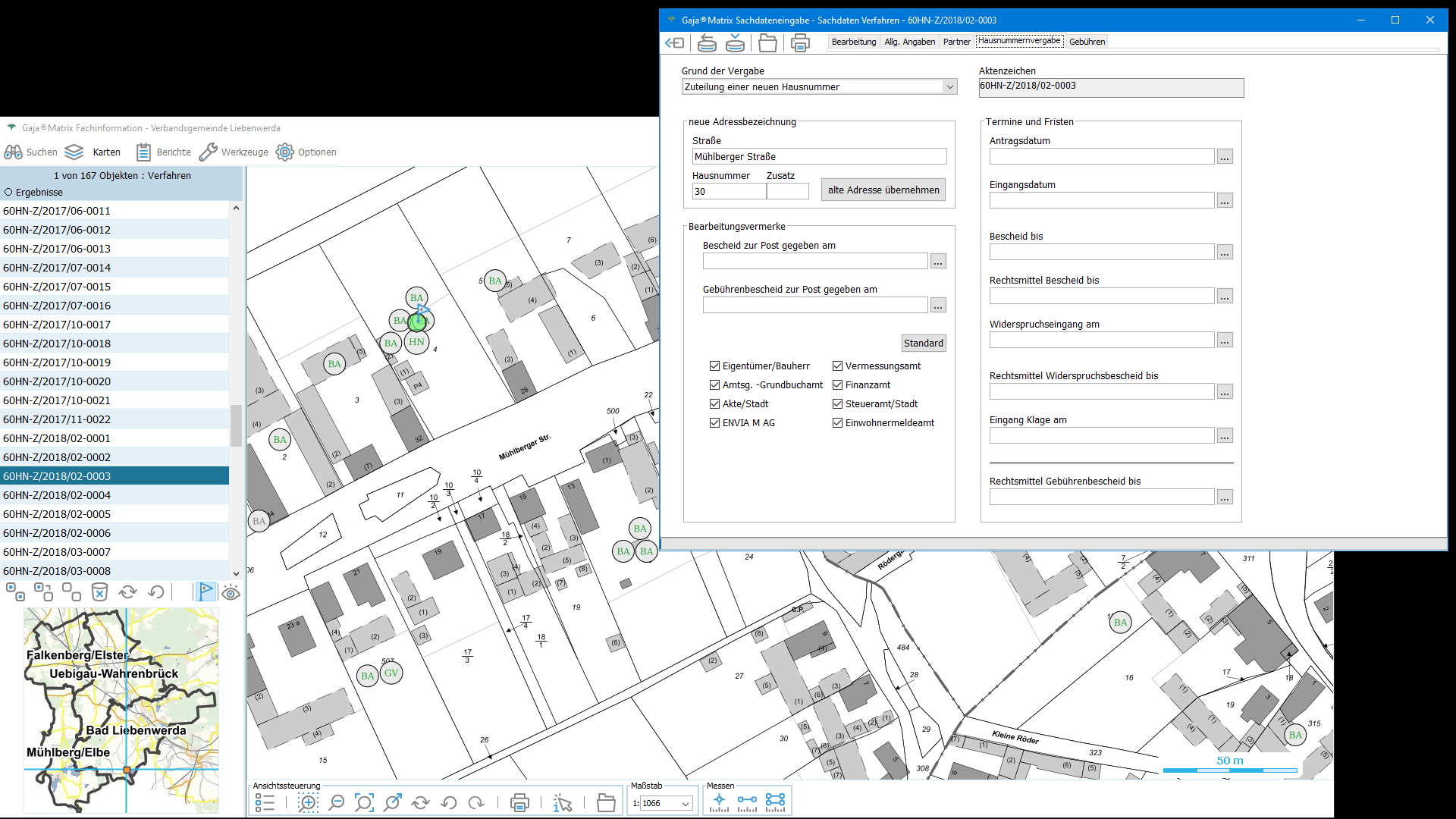1456x819 pixels.
Task: Expand the Maßstab scale dropdown
Action: tap(685, 804)
